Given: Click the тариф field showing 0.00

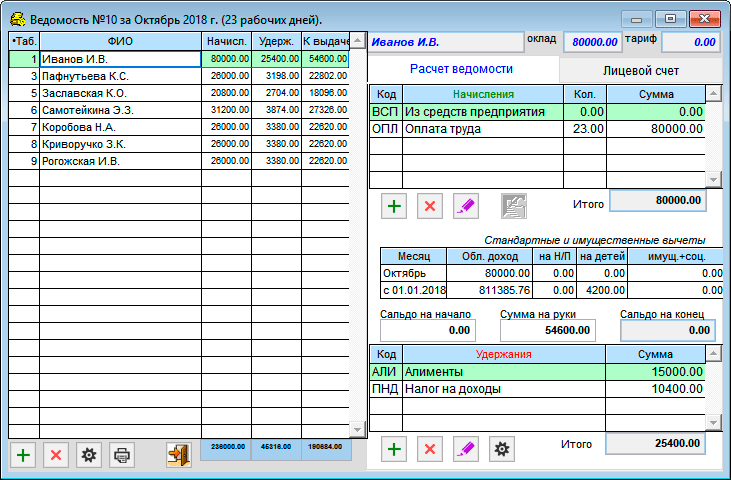Looking at the screenshot, I should coord(691,42).
